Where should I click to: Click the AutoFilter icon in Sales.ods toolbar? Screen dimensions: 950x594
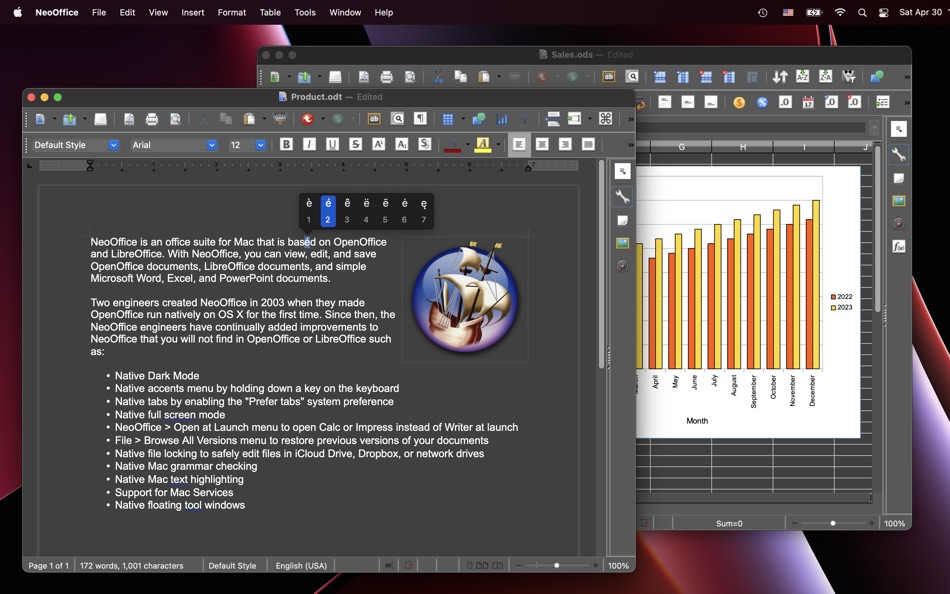click(849, 76)
